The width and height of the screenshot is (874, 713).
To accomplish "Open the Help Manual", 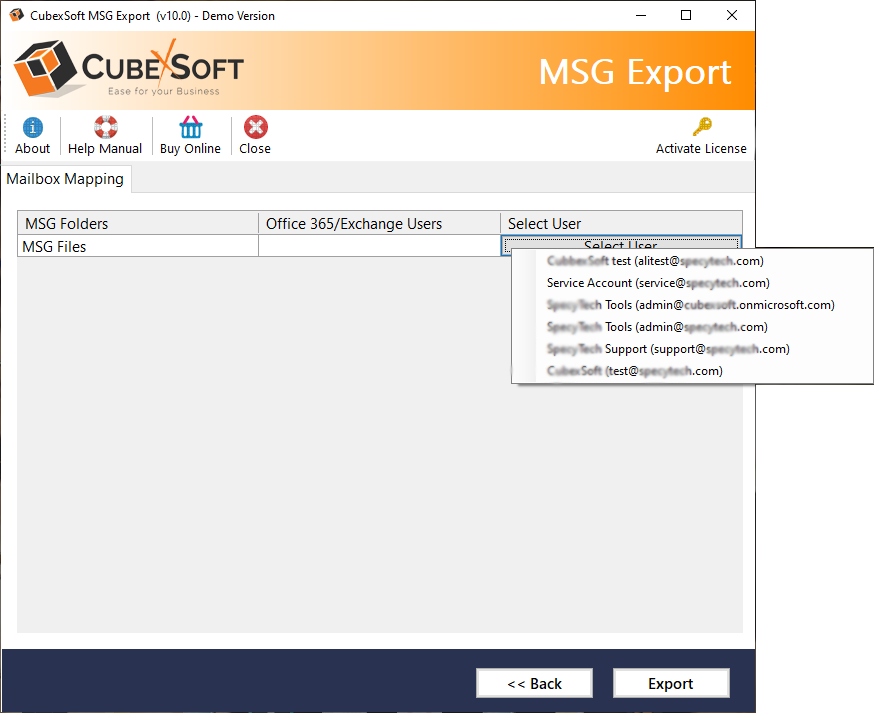I will coord(105,135).
